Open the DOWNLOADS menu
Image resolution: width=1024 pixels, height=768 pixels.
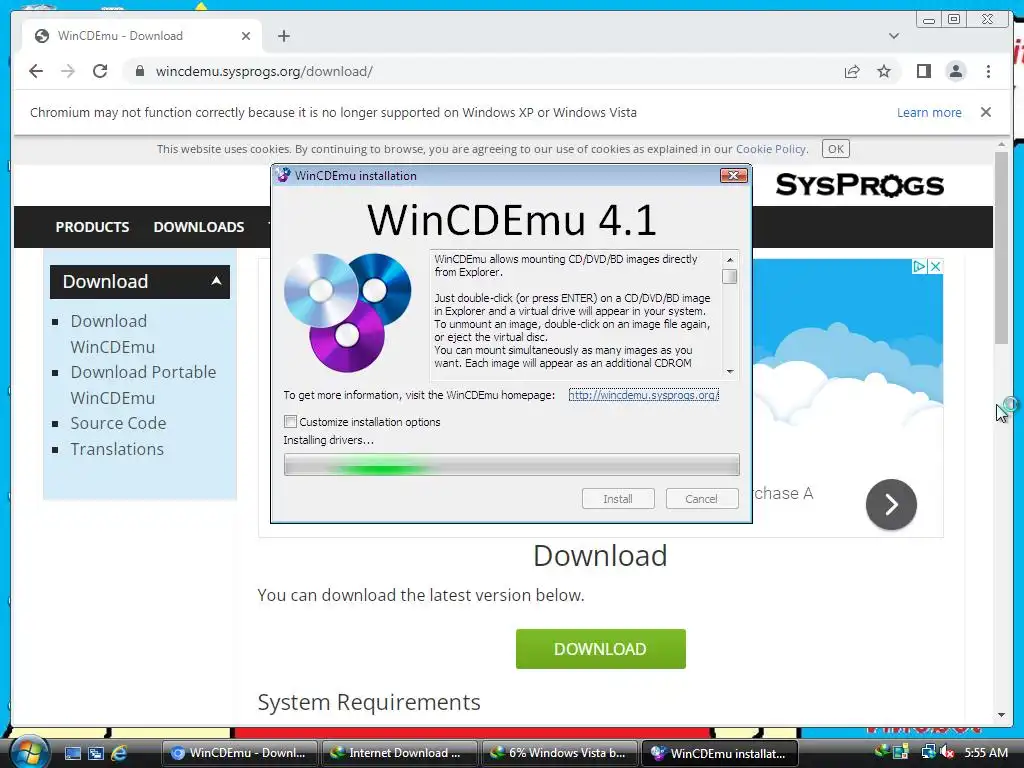pos(199,227)
